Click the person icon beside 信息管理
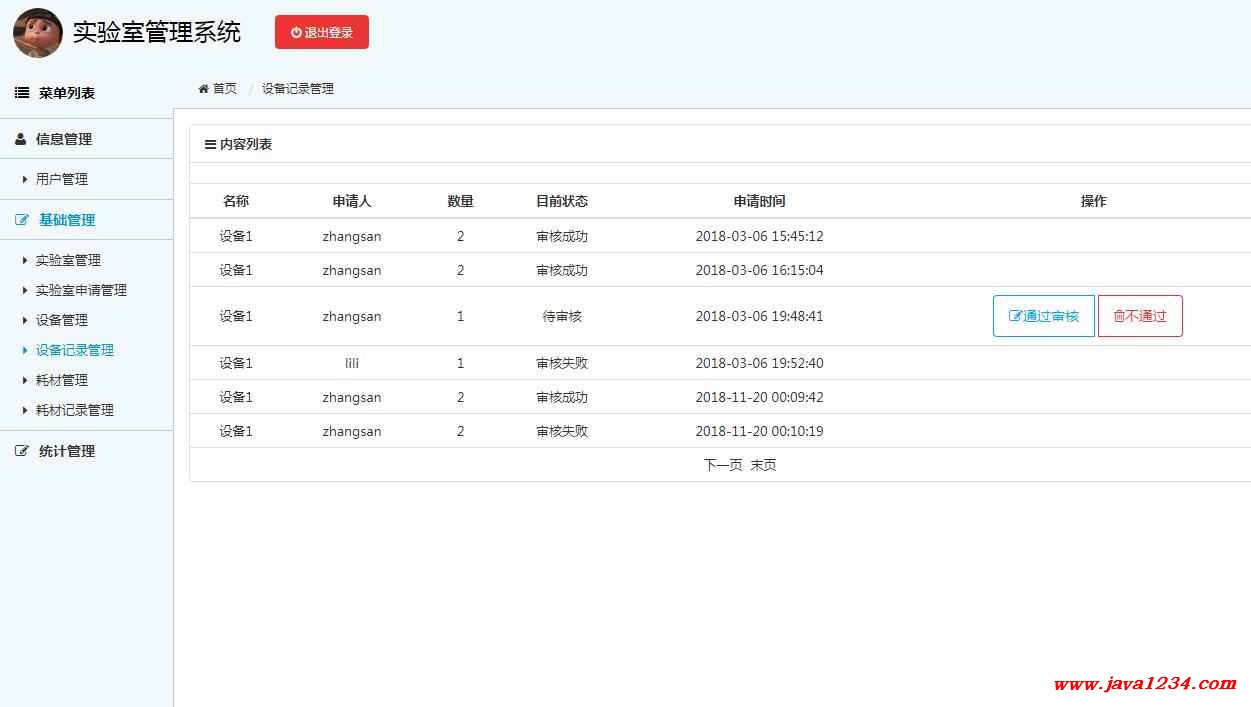Viewport: 1251px width, 707px height. (x=20, y=139)
